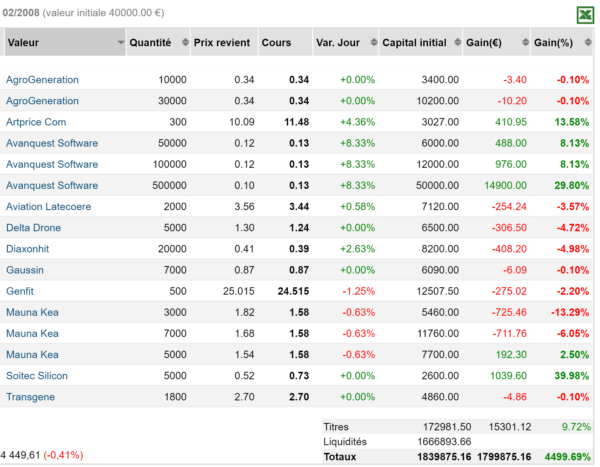Sort by Valeur column dropdown arrow

pos(121,42)
